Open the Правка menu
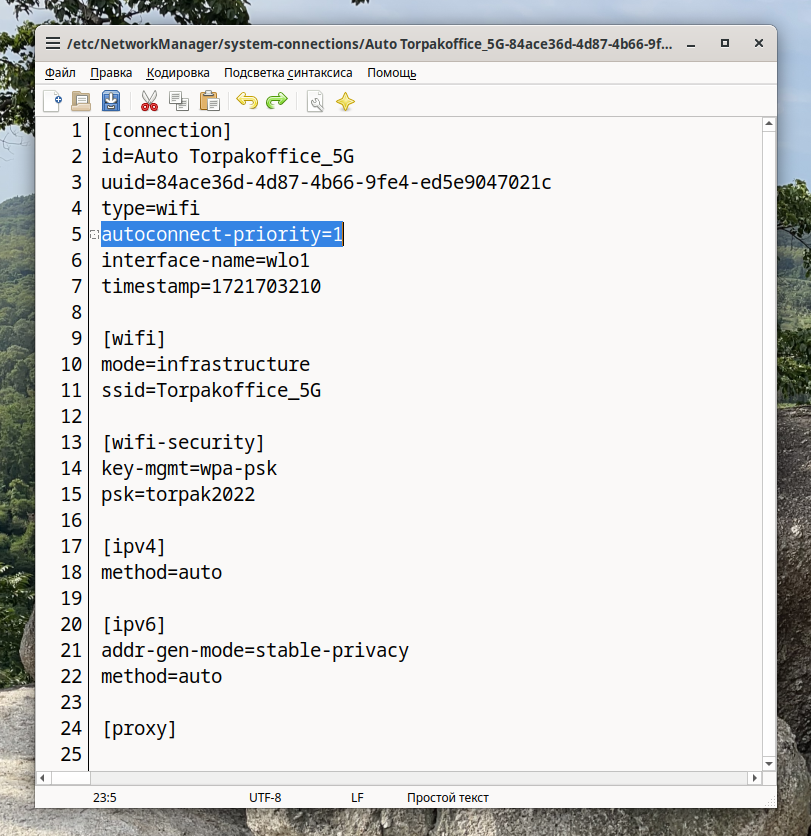This screenshot has width=811, height=836. click(x=111, y=73)
